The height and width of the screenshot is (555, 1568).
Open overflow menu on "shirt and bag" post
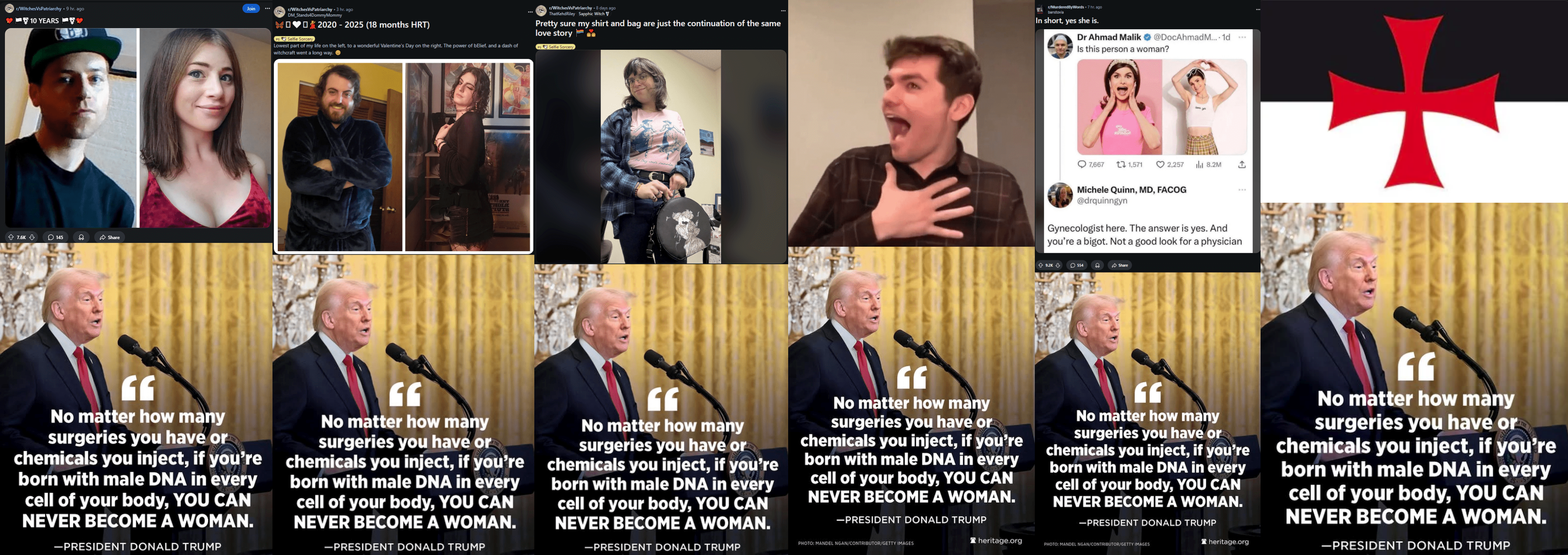[x=783, y=10]
